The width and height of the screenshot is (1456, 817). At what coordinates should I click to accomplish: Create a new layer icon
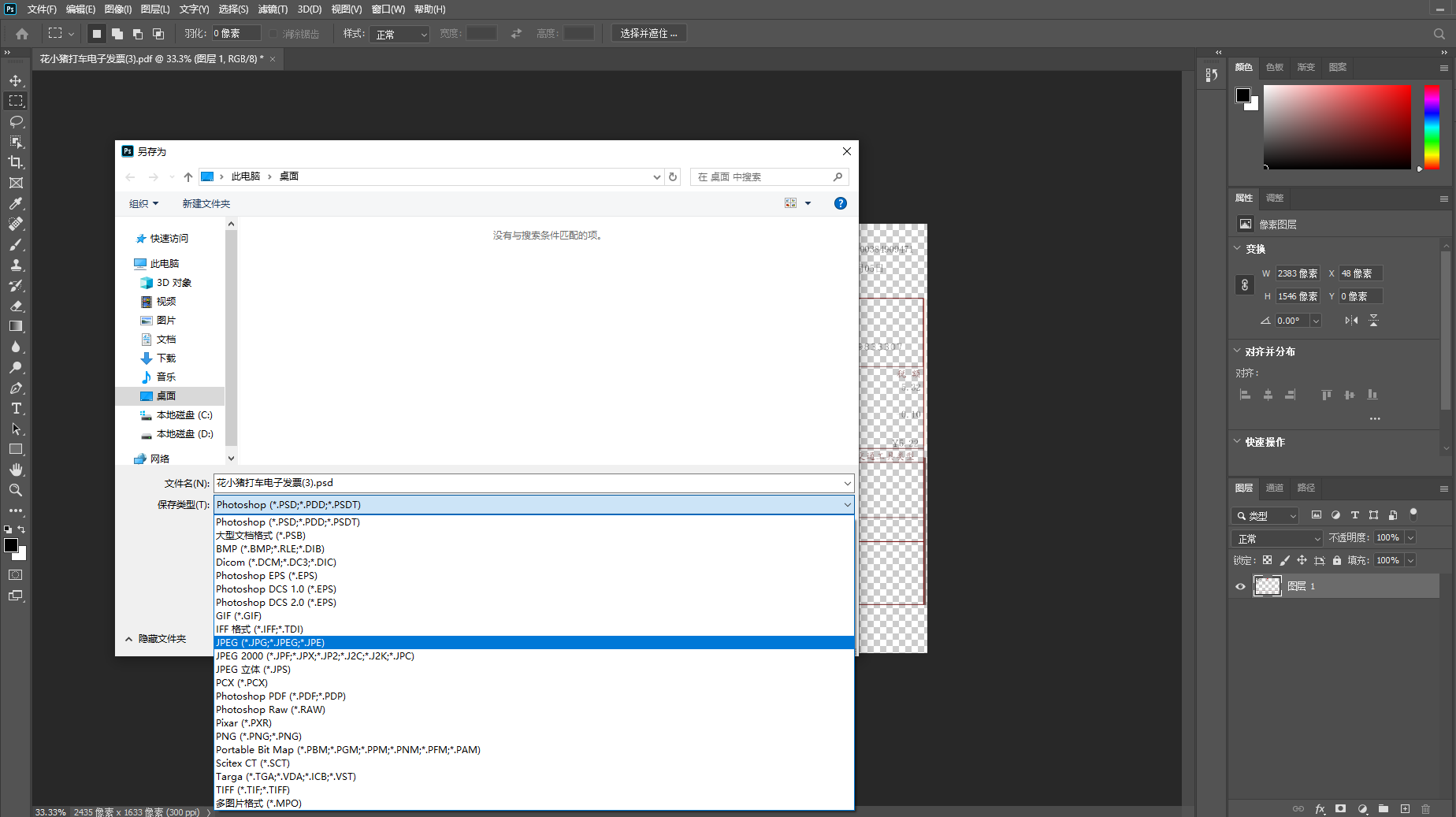1405,808
